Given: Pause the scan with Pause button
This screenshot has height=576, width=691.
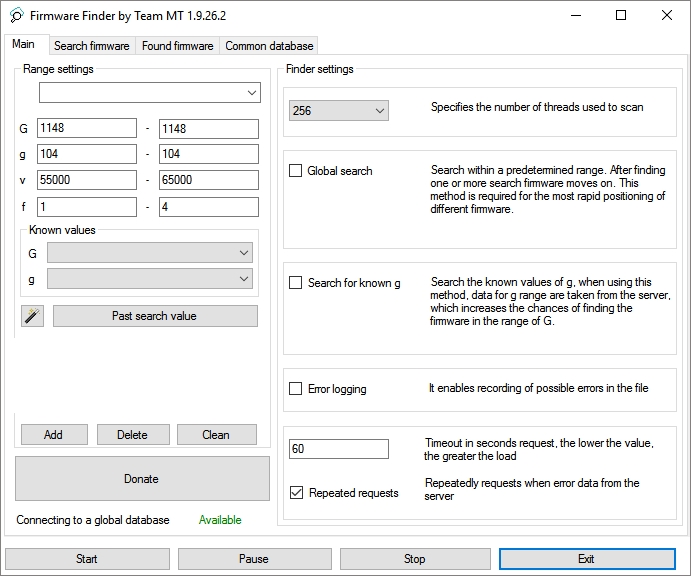Looking at the screenshot, I should 255,559.
